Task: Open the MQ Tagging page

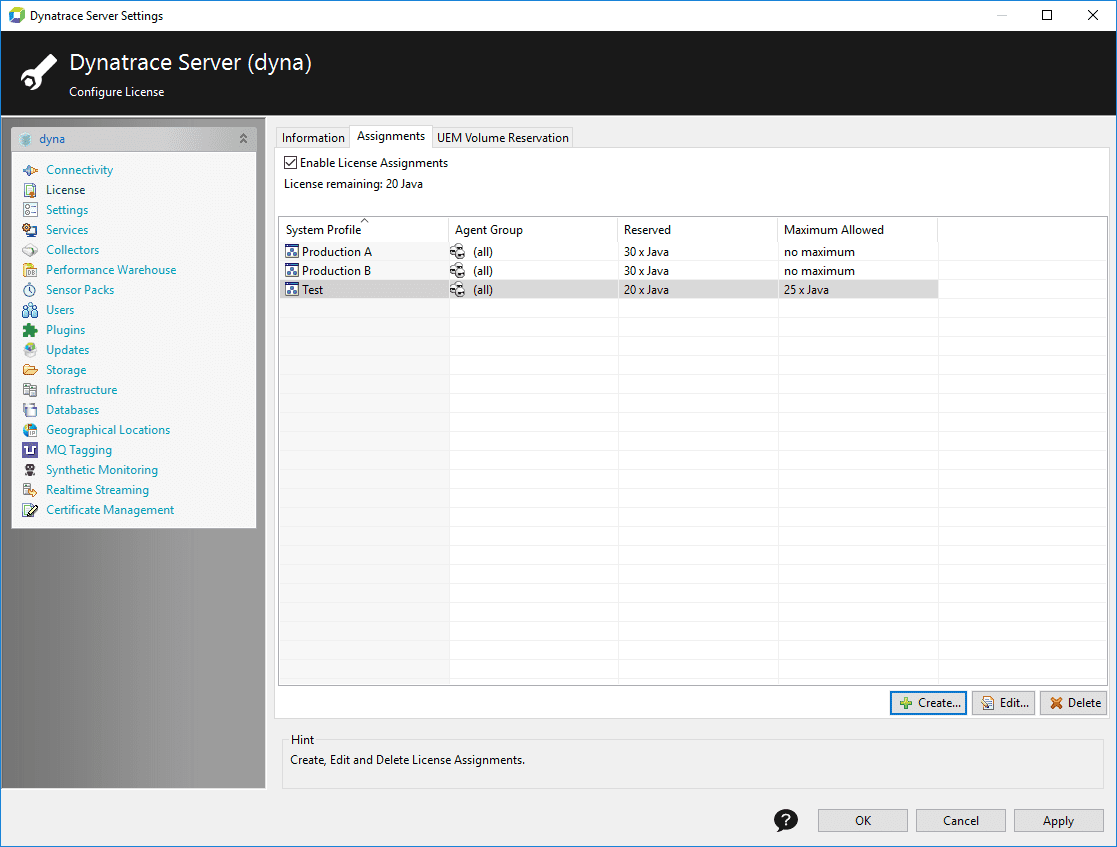Action: coord(79,450)
